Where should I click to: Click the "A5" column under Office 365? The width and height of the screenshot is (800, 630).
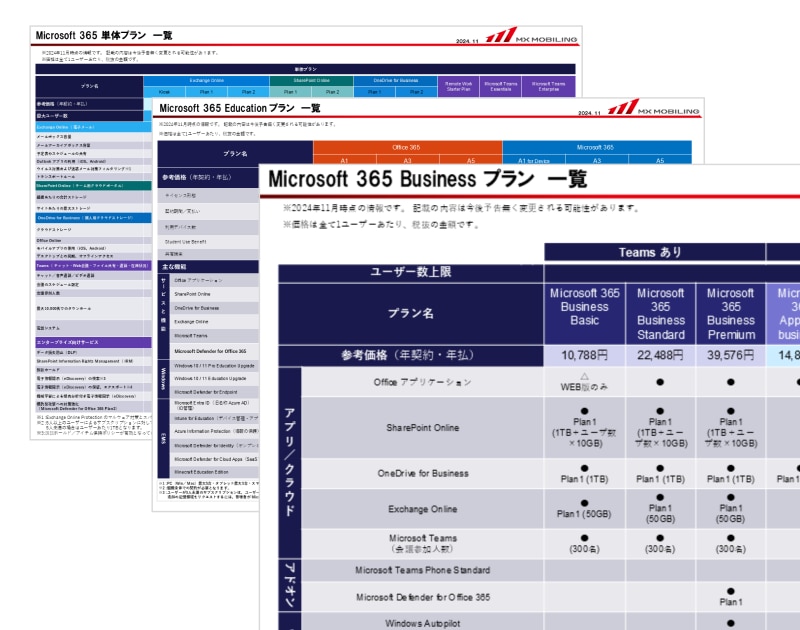coord(471,161)
